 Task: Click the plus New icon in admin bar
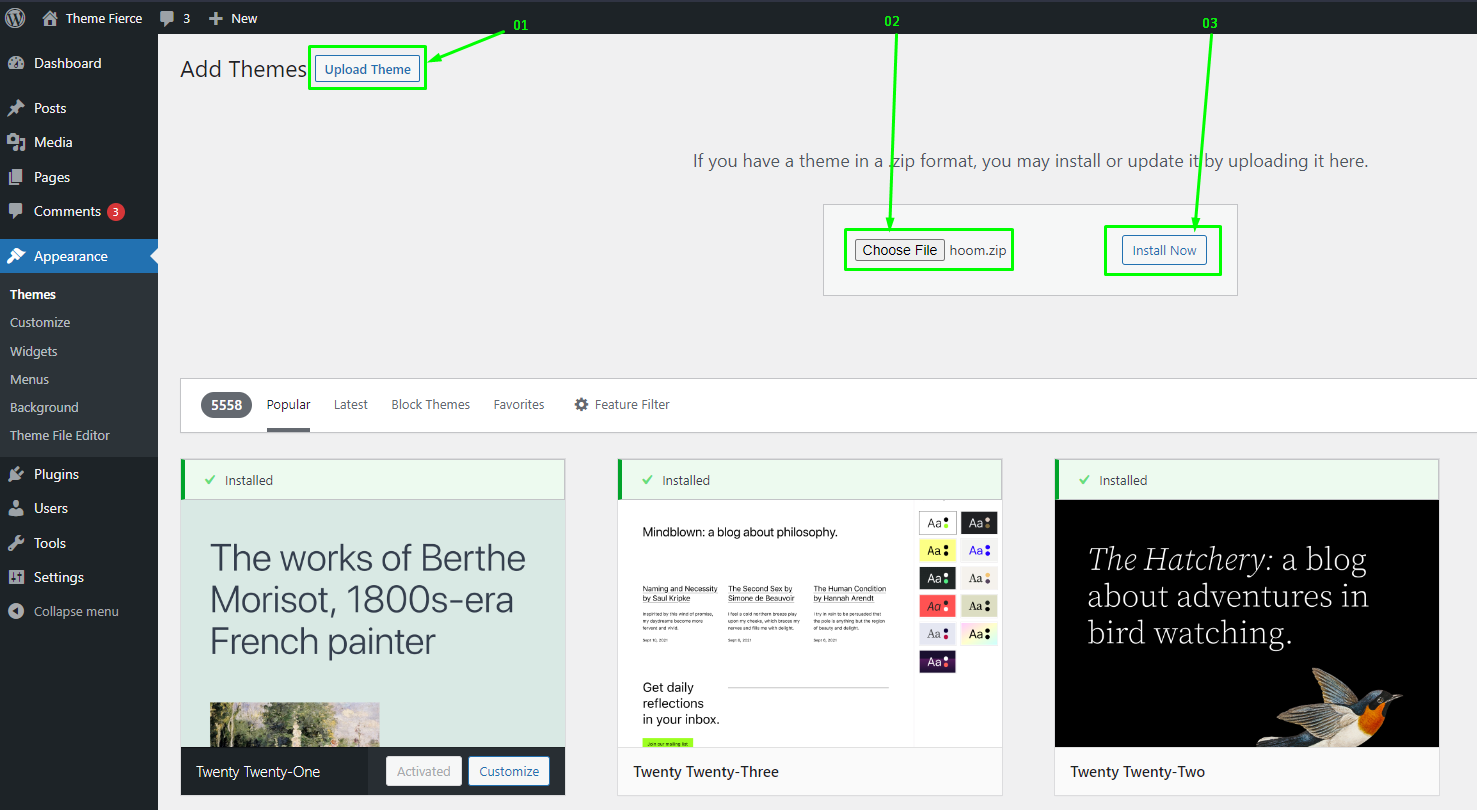[x=215, y=18]
